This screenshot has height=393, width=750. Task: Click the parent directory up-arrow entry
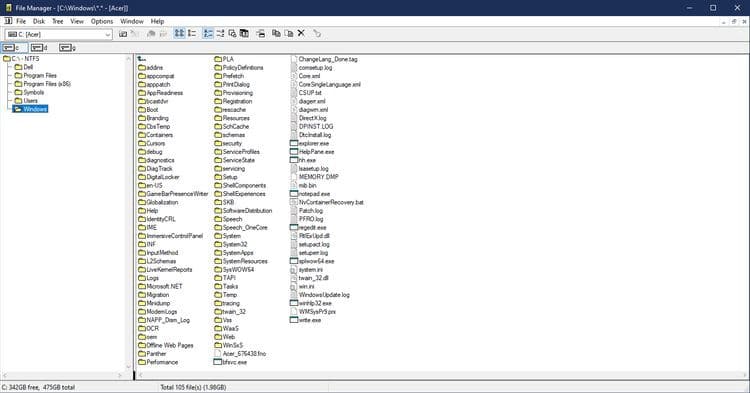(x=141, y=59)
